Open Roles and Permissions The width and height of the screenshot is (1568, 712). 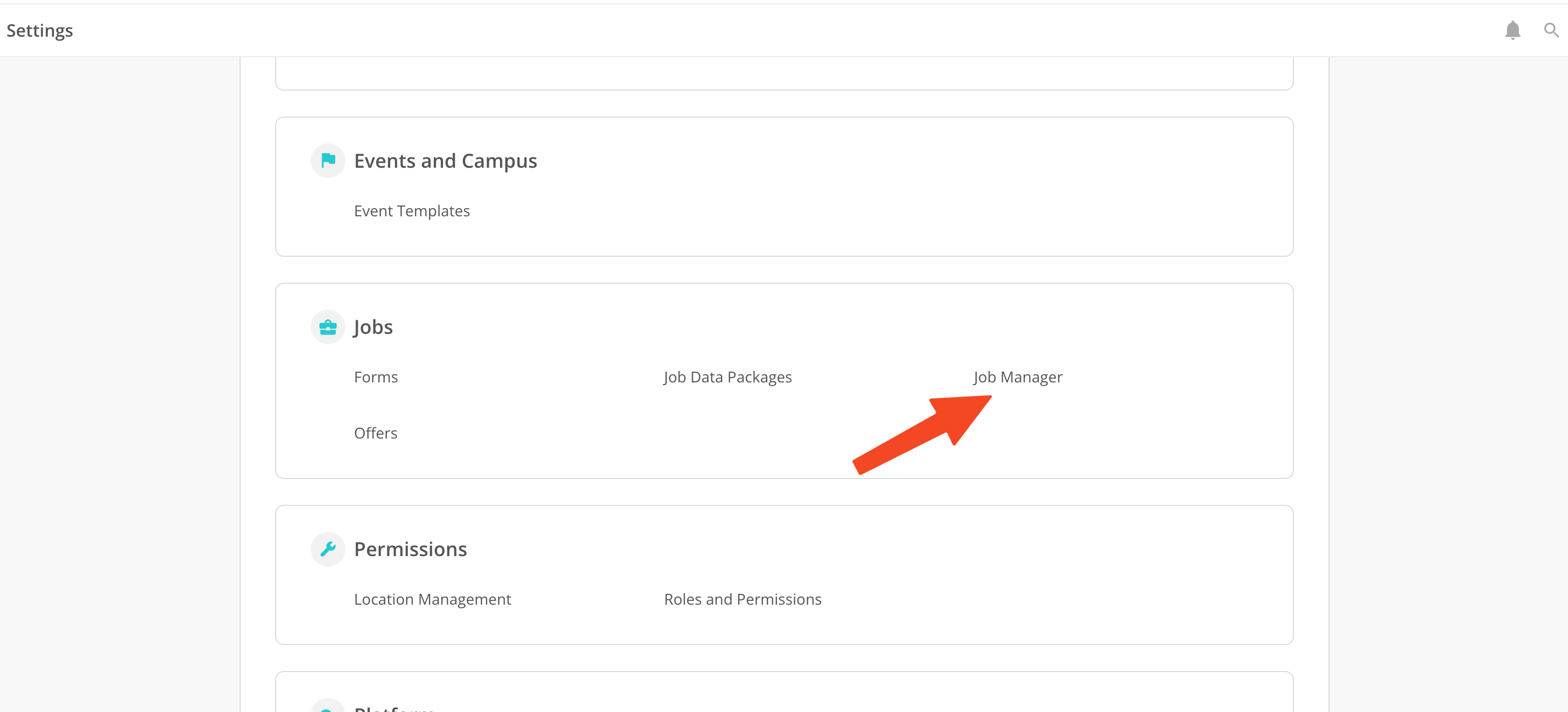click(742, 599)
